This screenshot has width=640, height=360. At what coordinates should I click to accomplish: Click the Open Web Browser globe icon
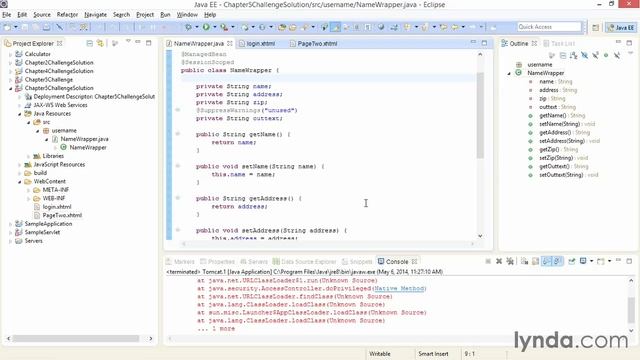[x=381, y=27]
